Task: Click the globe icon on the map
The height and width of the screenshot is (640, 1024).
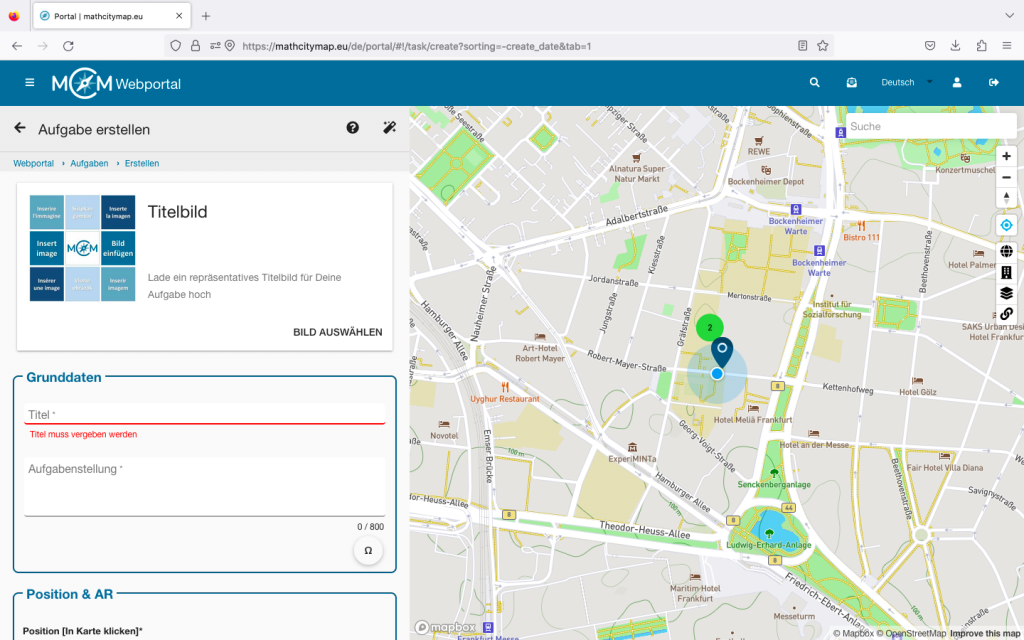Action: pyautogui.click(x=1006, y=251)
